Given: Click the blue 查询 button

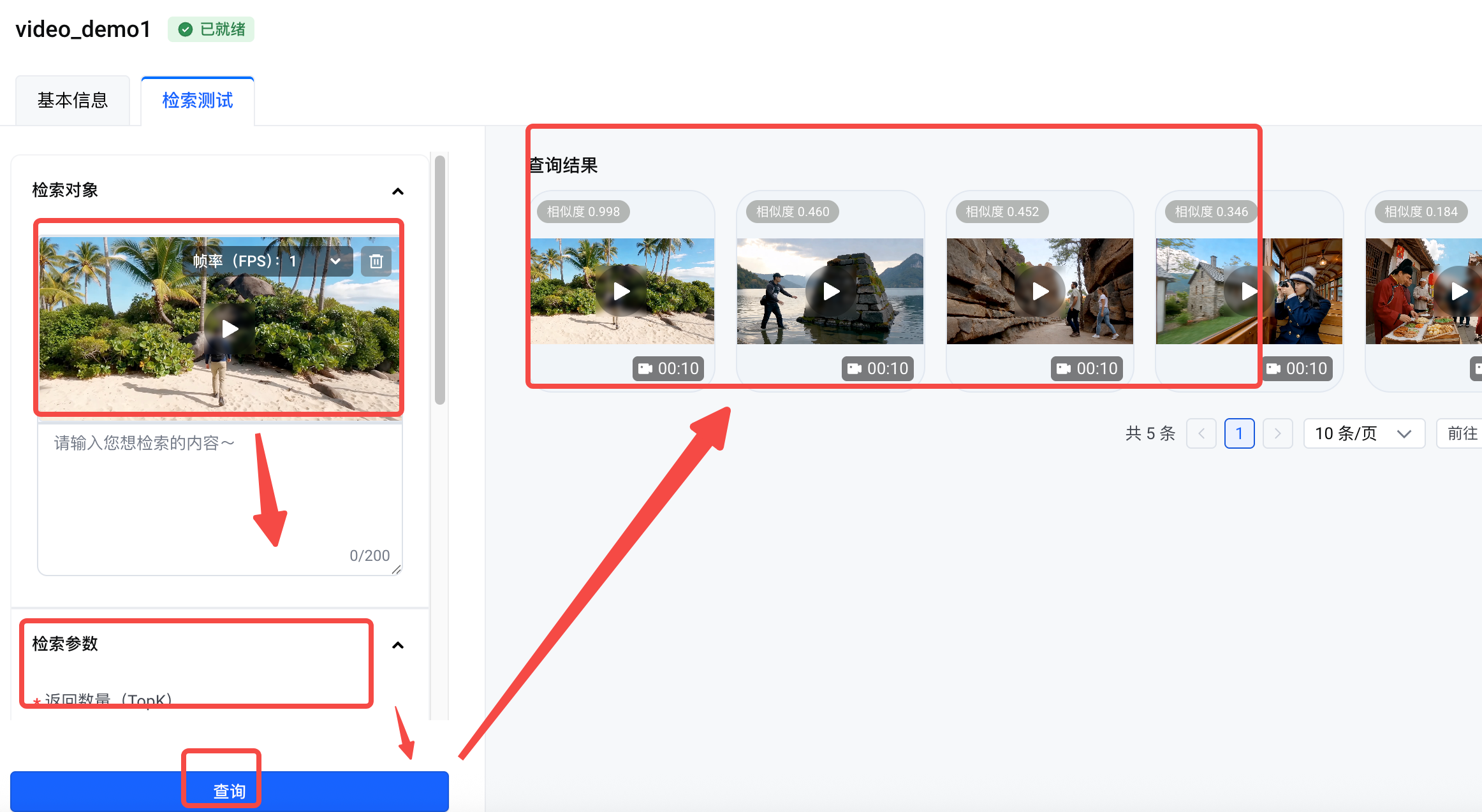Looking at the screenshot, I should point(230,791).
